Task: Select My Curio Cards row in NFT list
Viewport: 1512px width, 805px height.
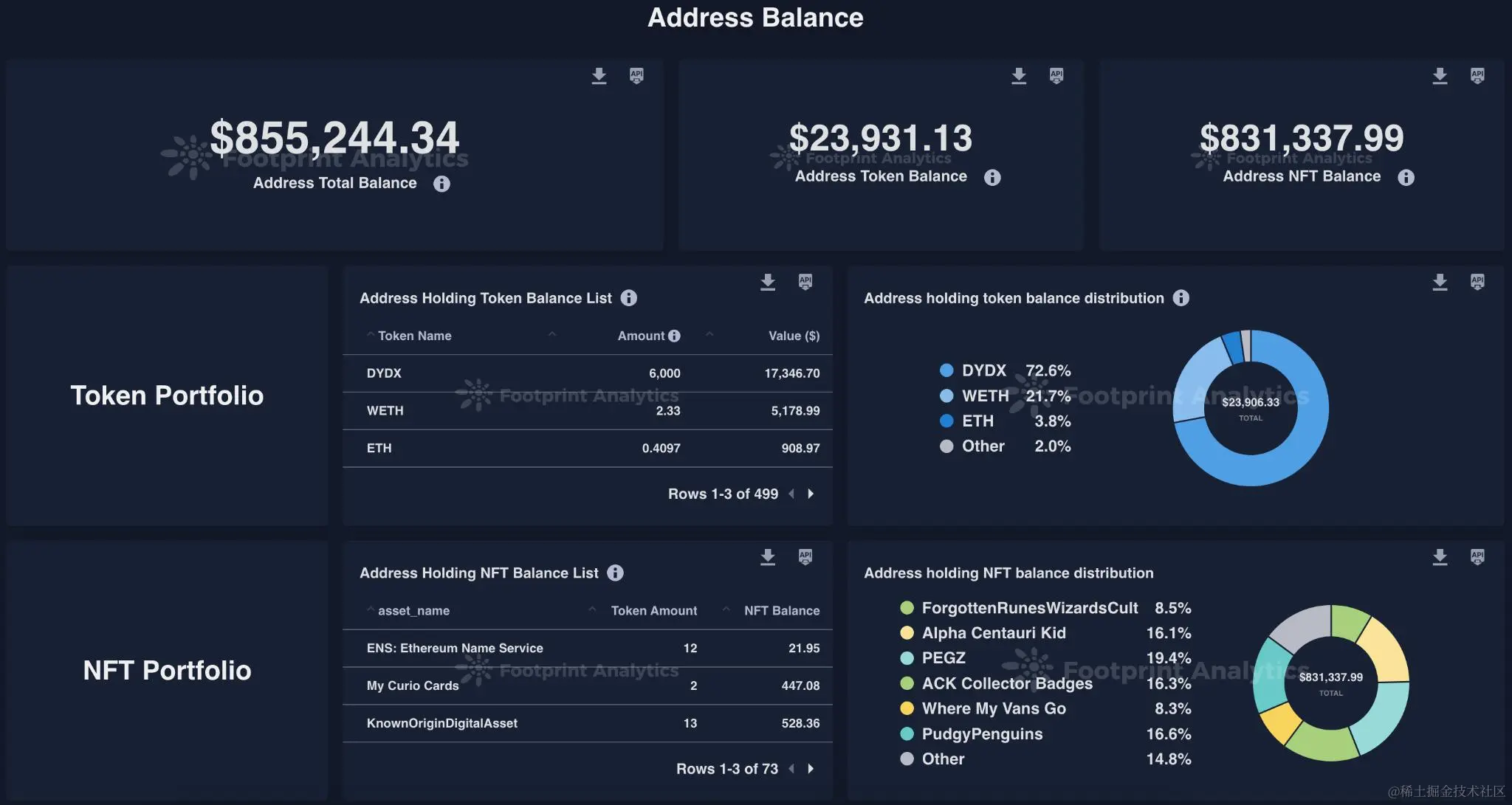Action: point(587,686)
